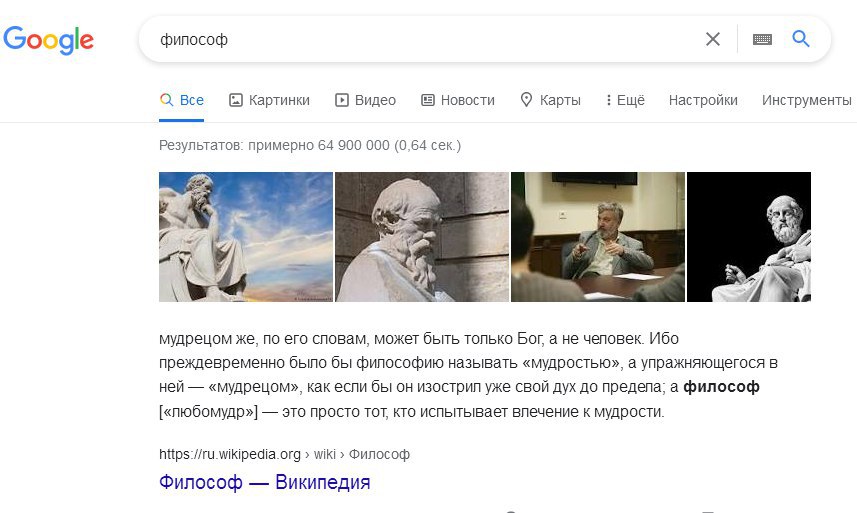Open the thinker statue with sky image

click(246, 237)
